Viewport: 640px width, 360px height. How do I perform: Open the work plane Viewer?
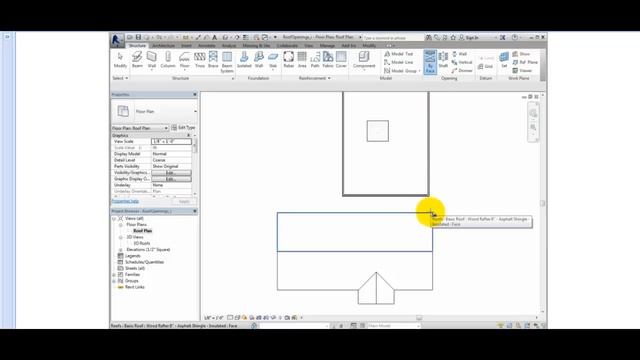click(x=522, y=71)
